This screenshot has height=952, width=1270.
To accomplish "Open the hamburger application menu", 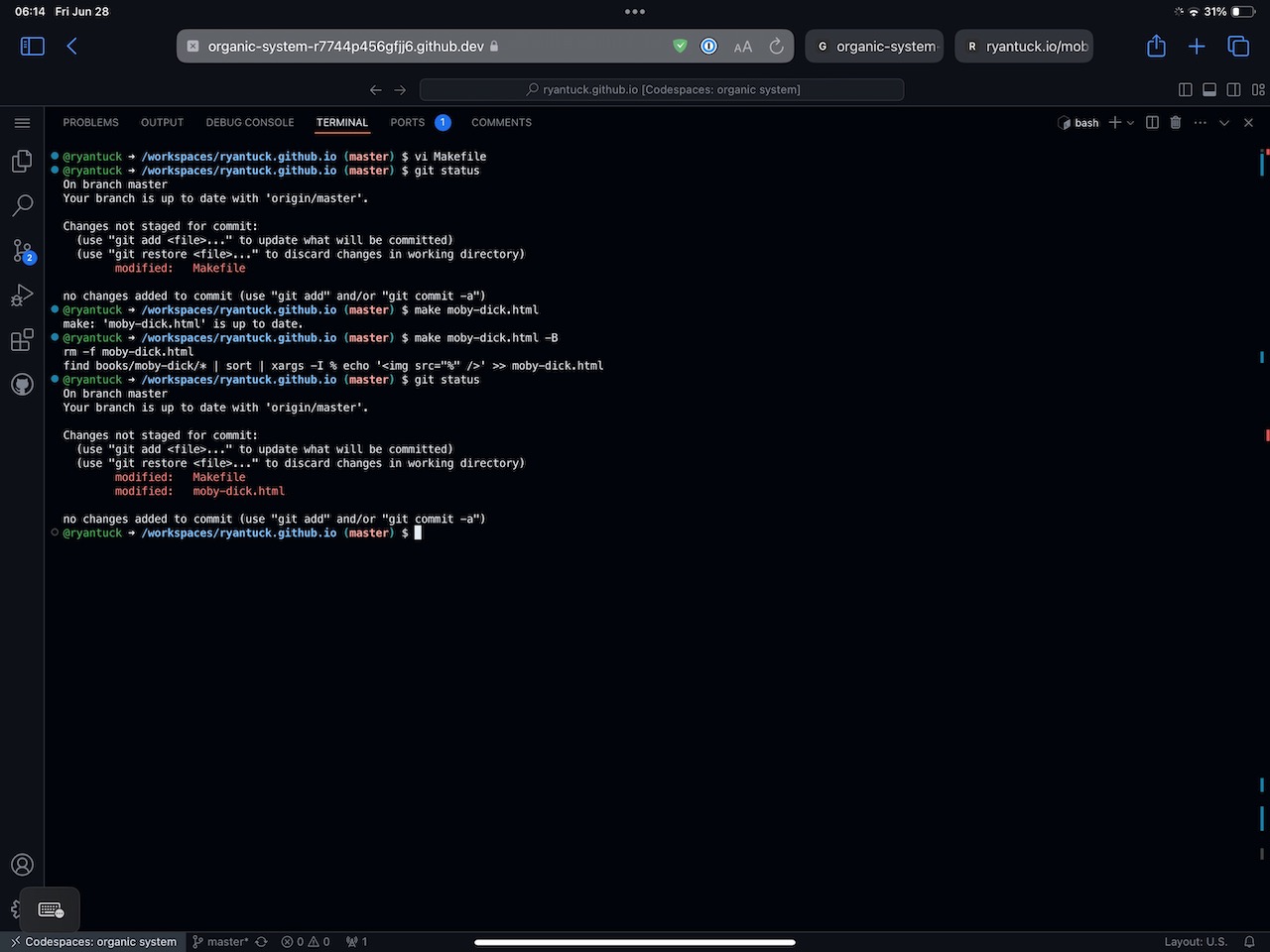I will pos(22,123).
